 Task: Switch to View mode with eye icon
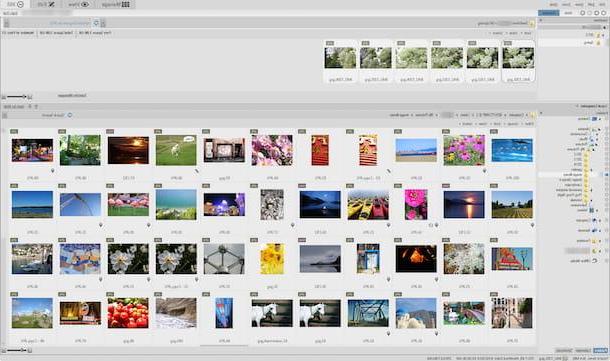point(78,4)
